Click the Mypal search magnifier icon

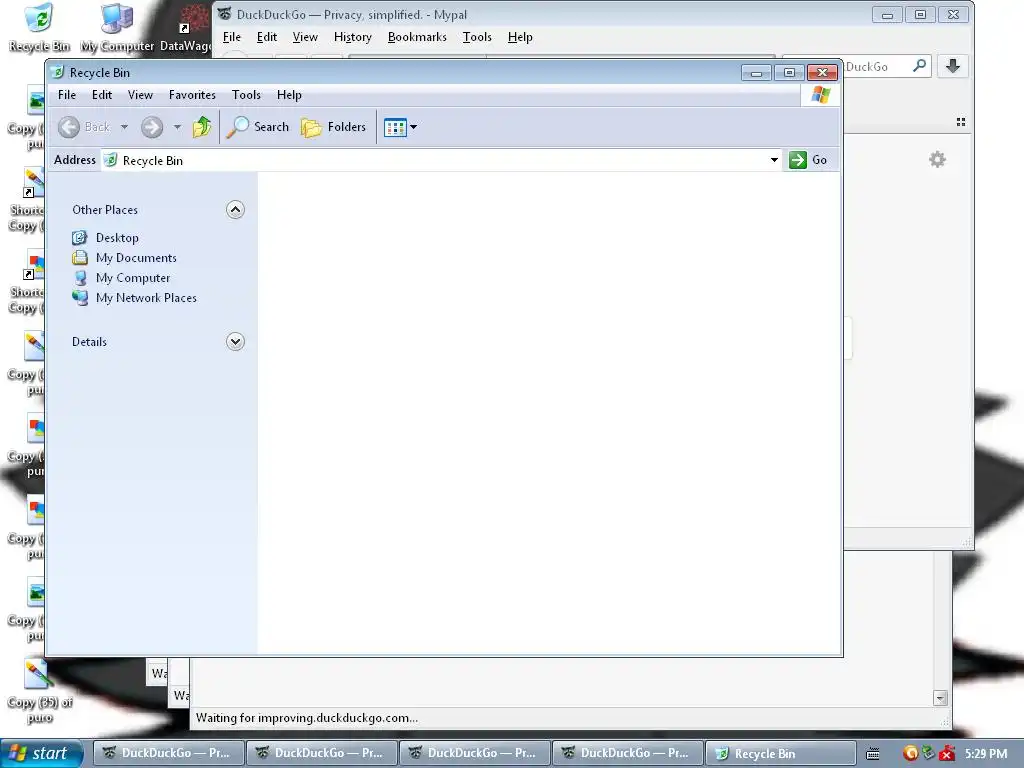(920, 65)
